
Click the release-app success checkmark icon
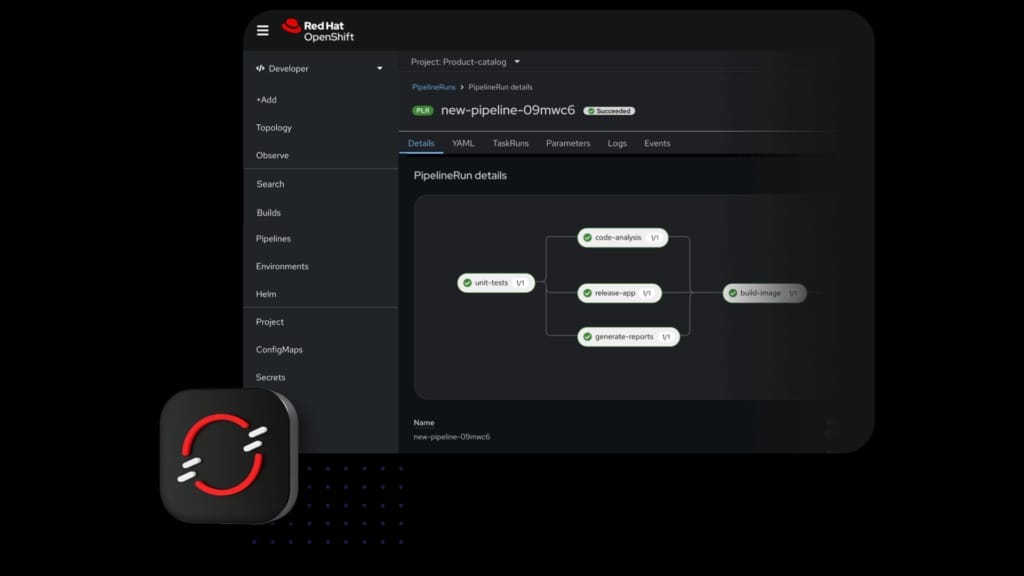tap(588, 293)
